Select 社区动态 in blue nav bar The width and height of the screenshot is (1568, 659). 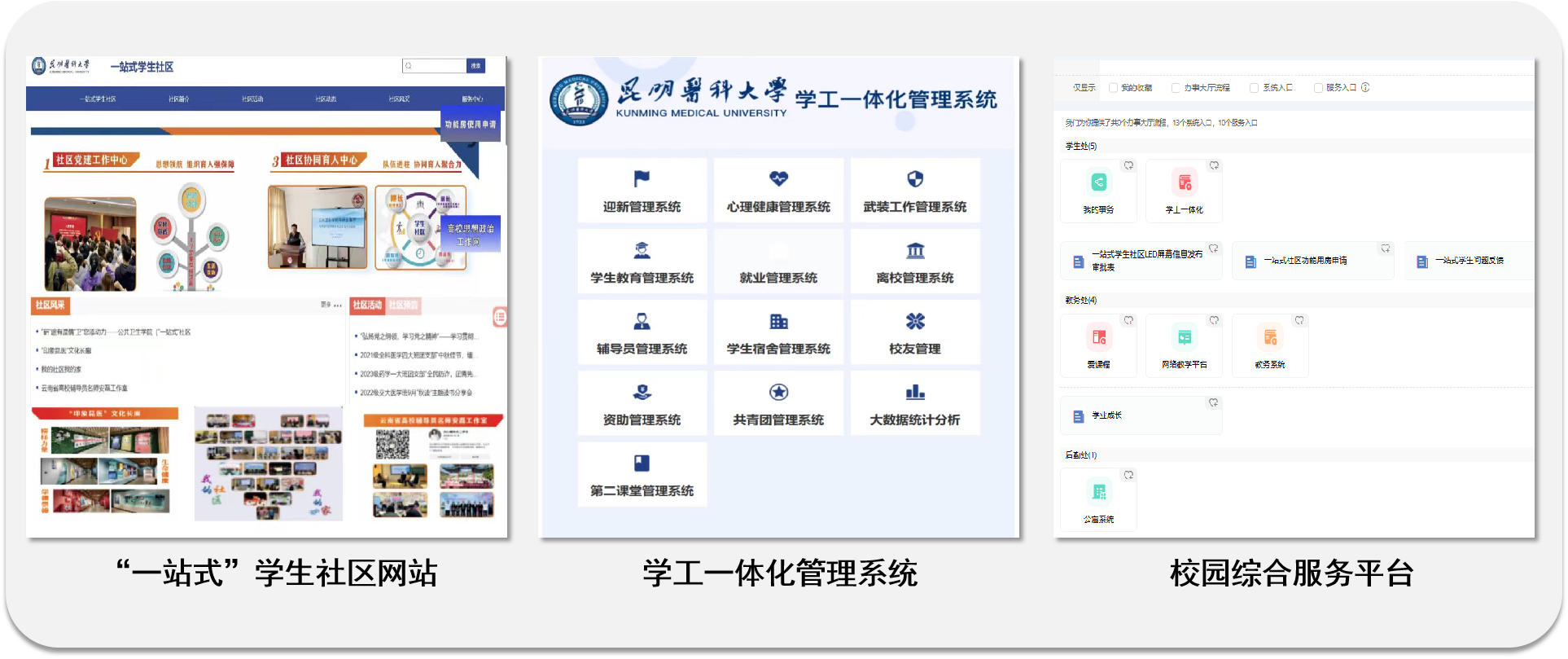click(326, 99)
